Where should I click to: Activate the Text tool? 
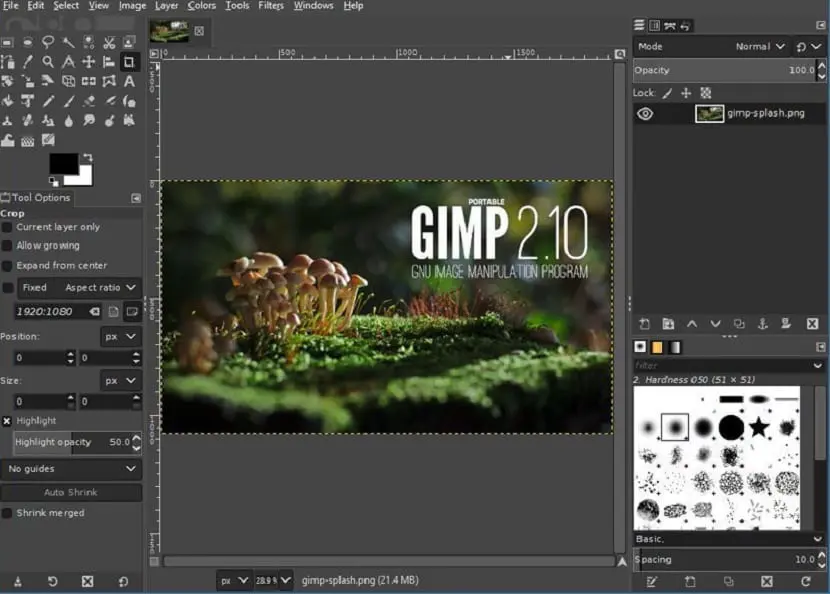point(129,81)
